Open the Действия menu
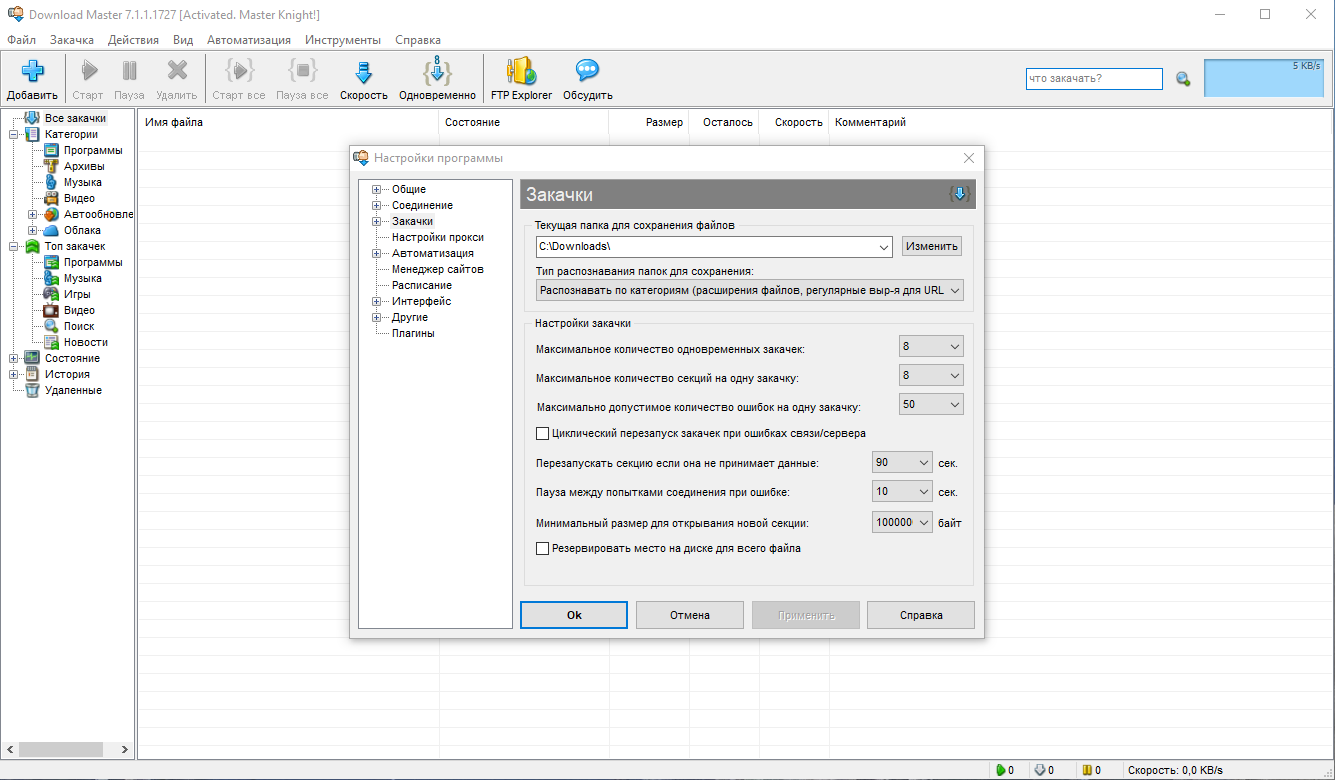Screen dimensions: 1335x780 pyautogui.click(x=133, y=40)
